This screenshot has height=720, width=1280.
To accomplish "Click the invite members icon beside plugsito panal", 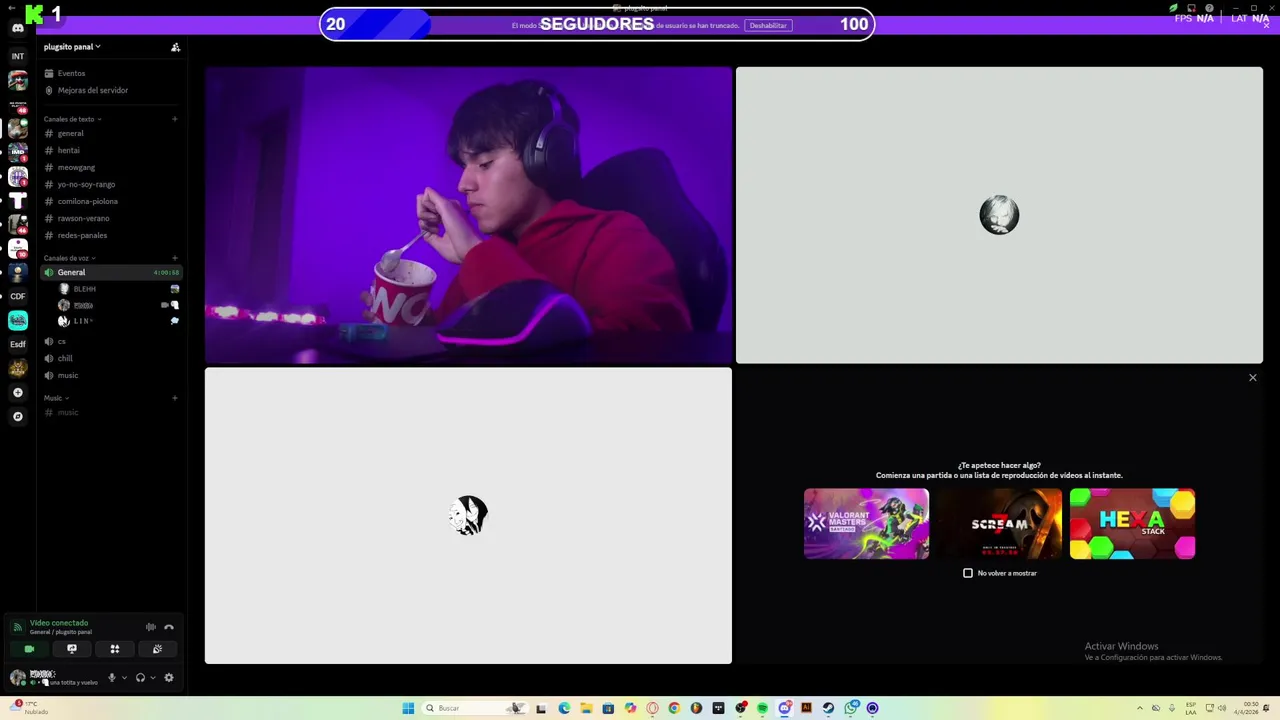I will tap(175, 47).
